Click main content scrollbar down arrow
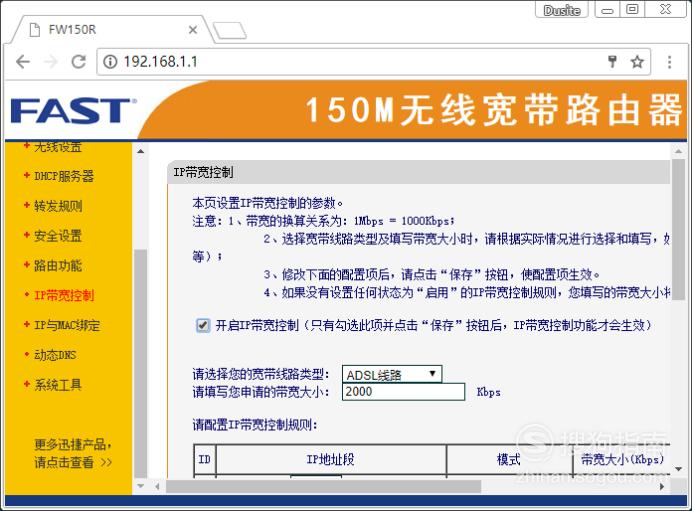692x511 pixels. click(678, 469)
